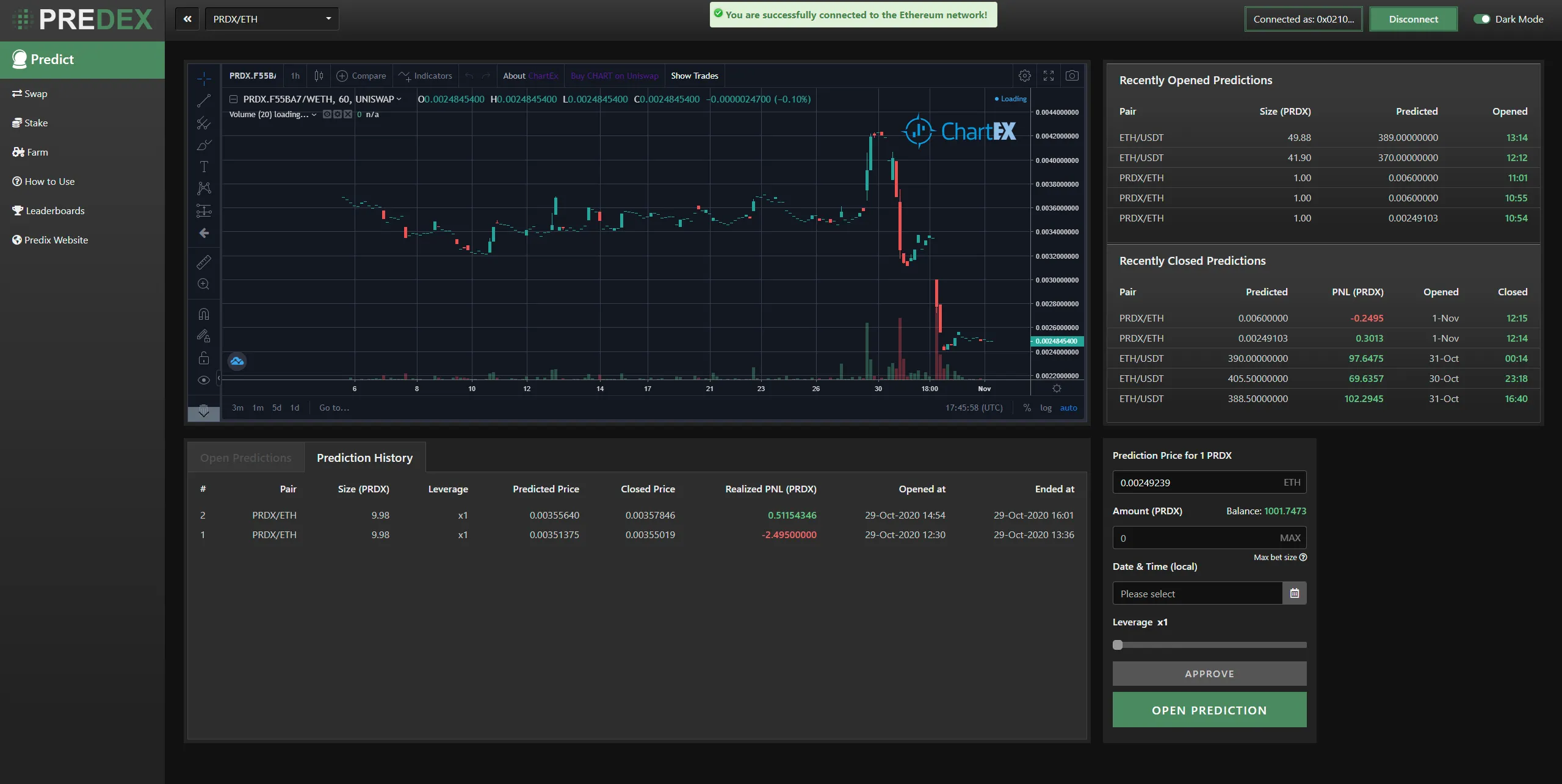This screenshot has width=1562, height=784.
Task: Open the PRDX/ETH pair dropdown
Action: click(272, 19)
